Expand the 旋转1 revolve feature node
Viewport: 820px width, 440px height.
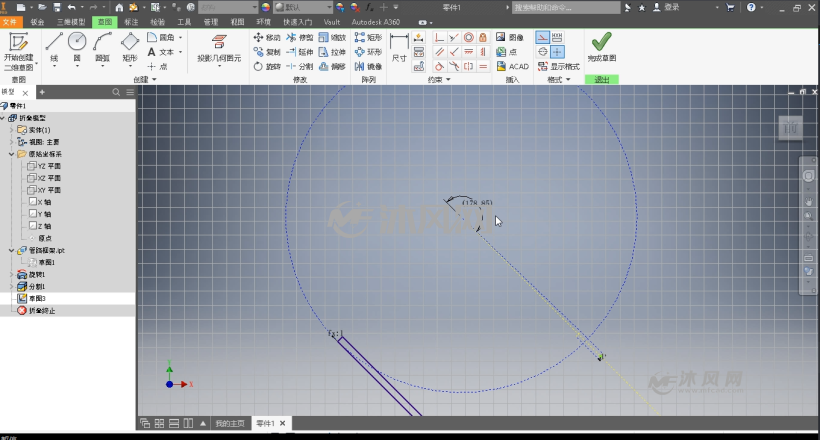(x=12, y=274)
